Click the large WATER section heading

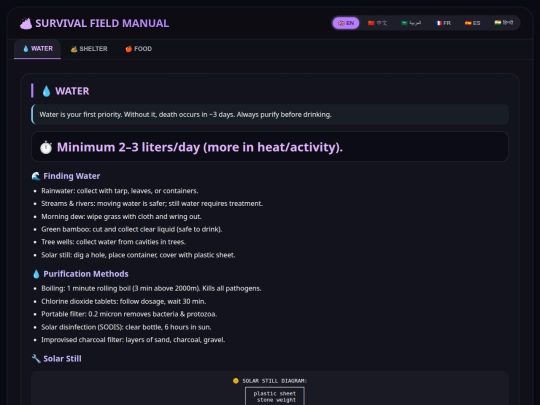tap(72, 91)
